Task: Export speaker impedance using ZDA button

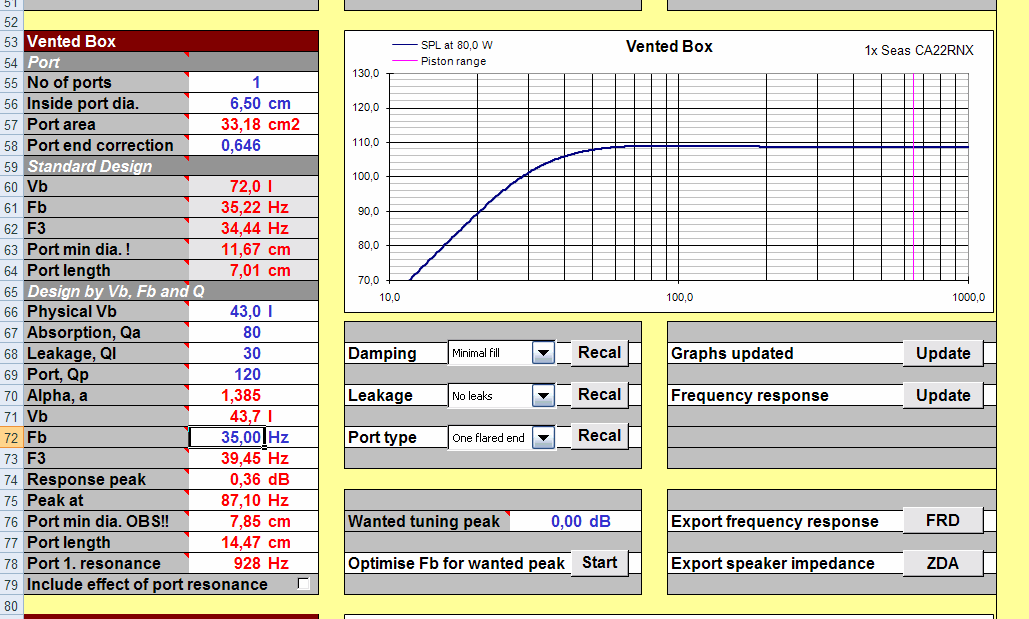Action: point(942,563)
